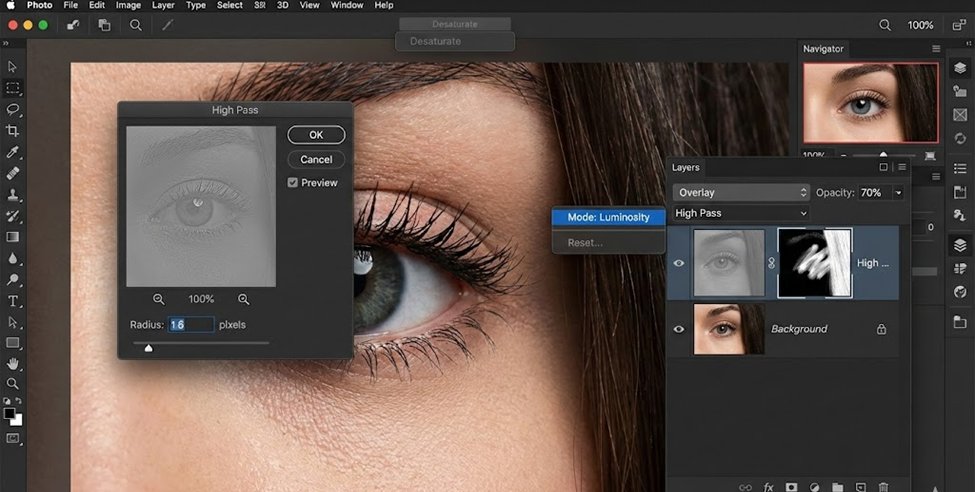This screenshot has height=492, width=975.
Task: Select the Rectangular Marquee tool
Action: (x=12, y=88)
